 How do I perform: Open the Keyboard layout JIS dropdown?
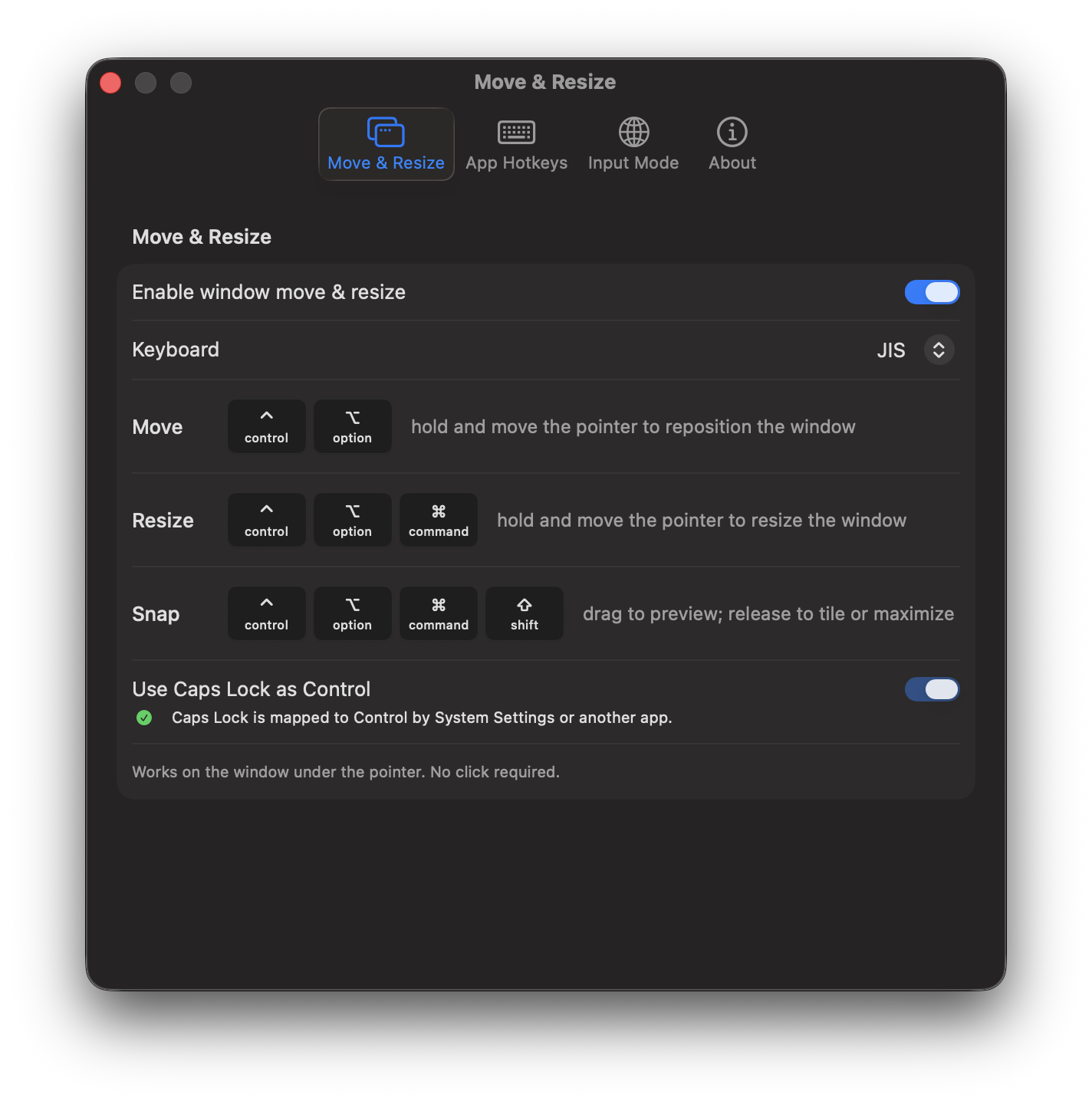point(939,350)
